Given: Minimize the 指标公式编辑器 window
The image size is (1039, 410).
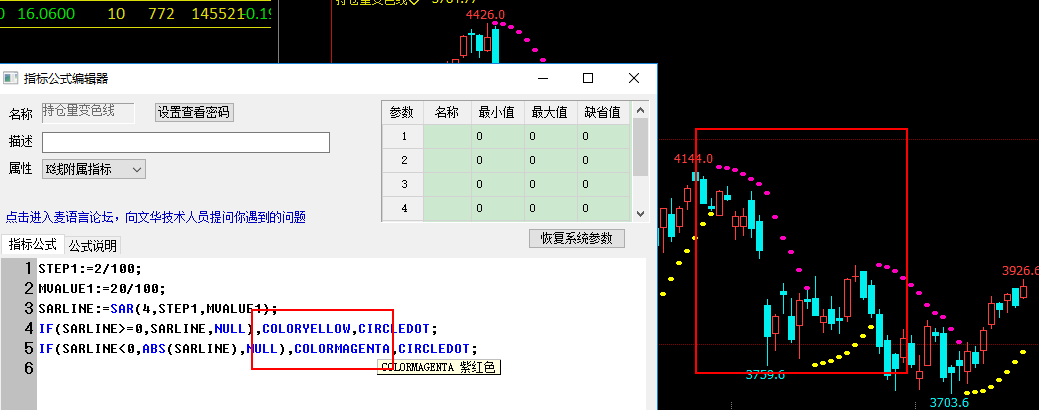Looking at the screenshot, I should (x=542, y=78).
